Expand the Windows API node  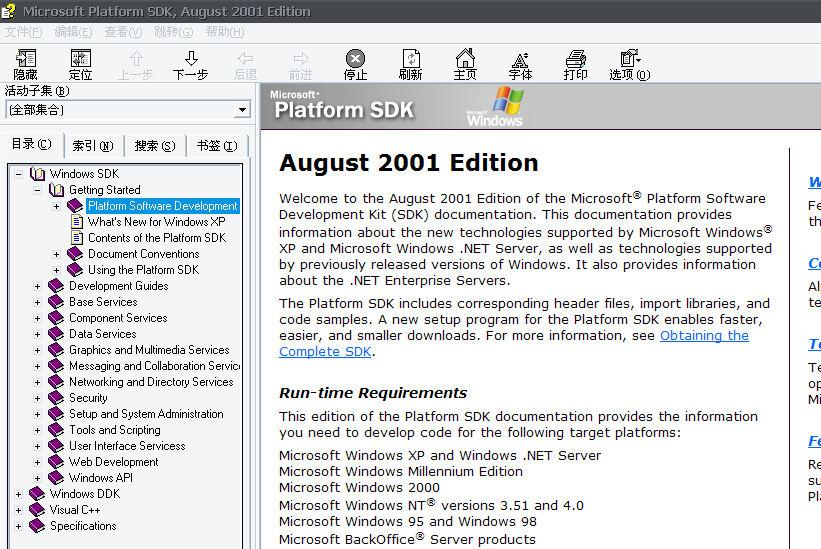(37, 478)
